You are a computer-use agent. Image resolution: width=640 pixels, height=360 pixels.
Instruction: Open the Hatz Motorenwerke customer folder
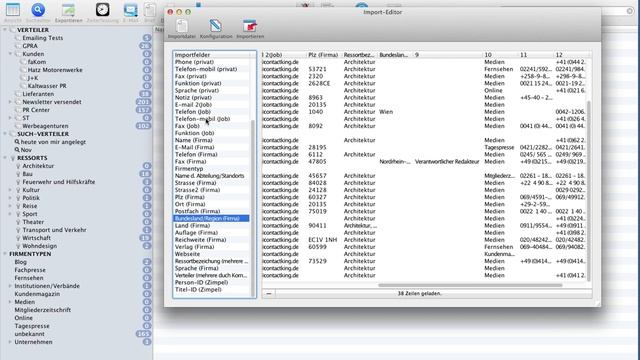(55, 70)
